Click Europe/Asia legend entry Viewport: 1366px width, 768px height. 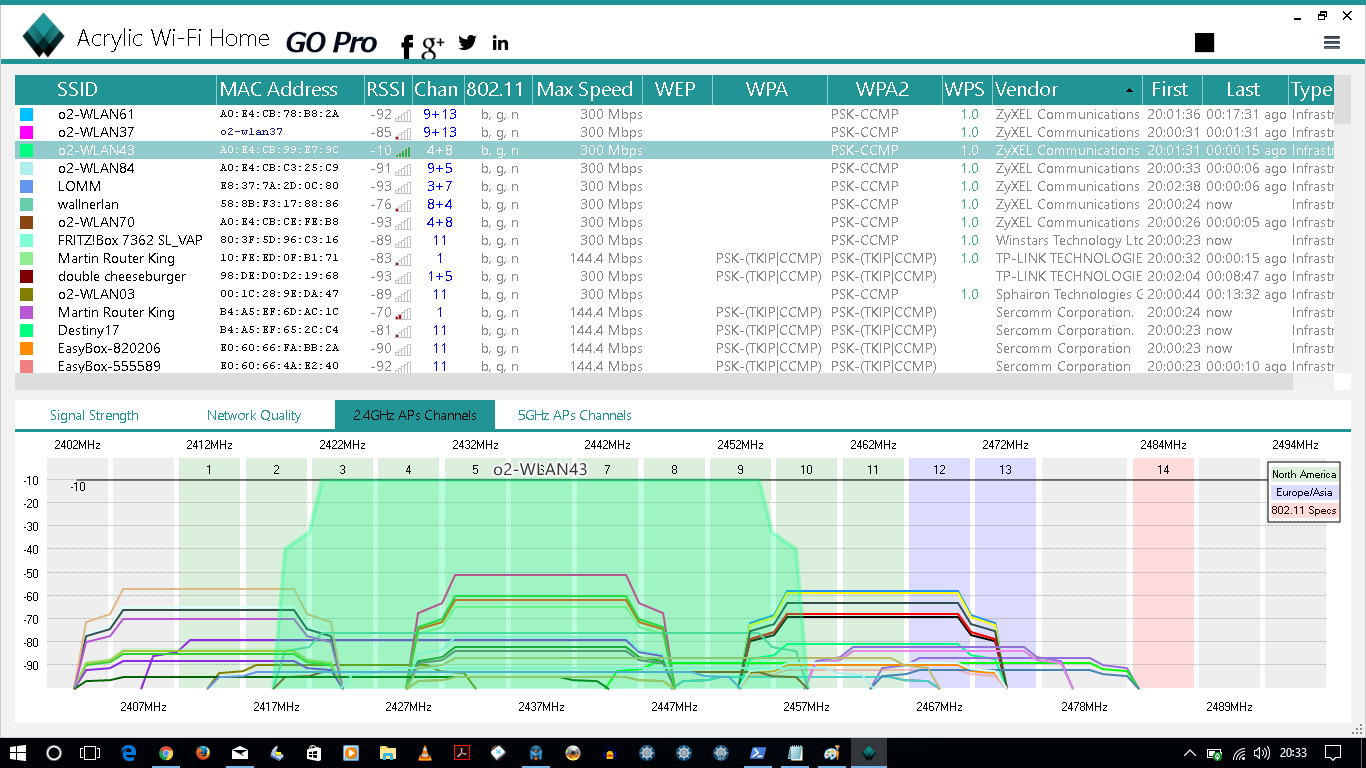pyautogui.click(x=1304, y=492)
